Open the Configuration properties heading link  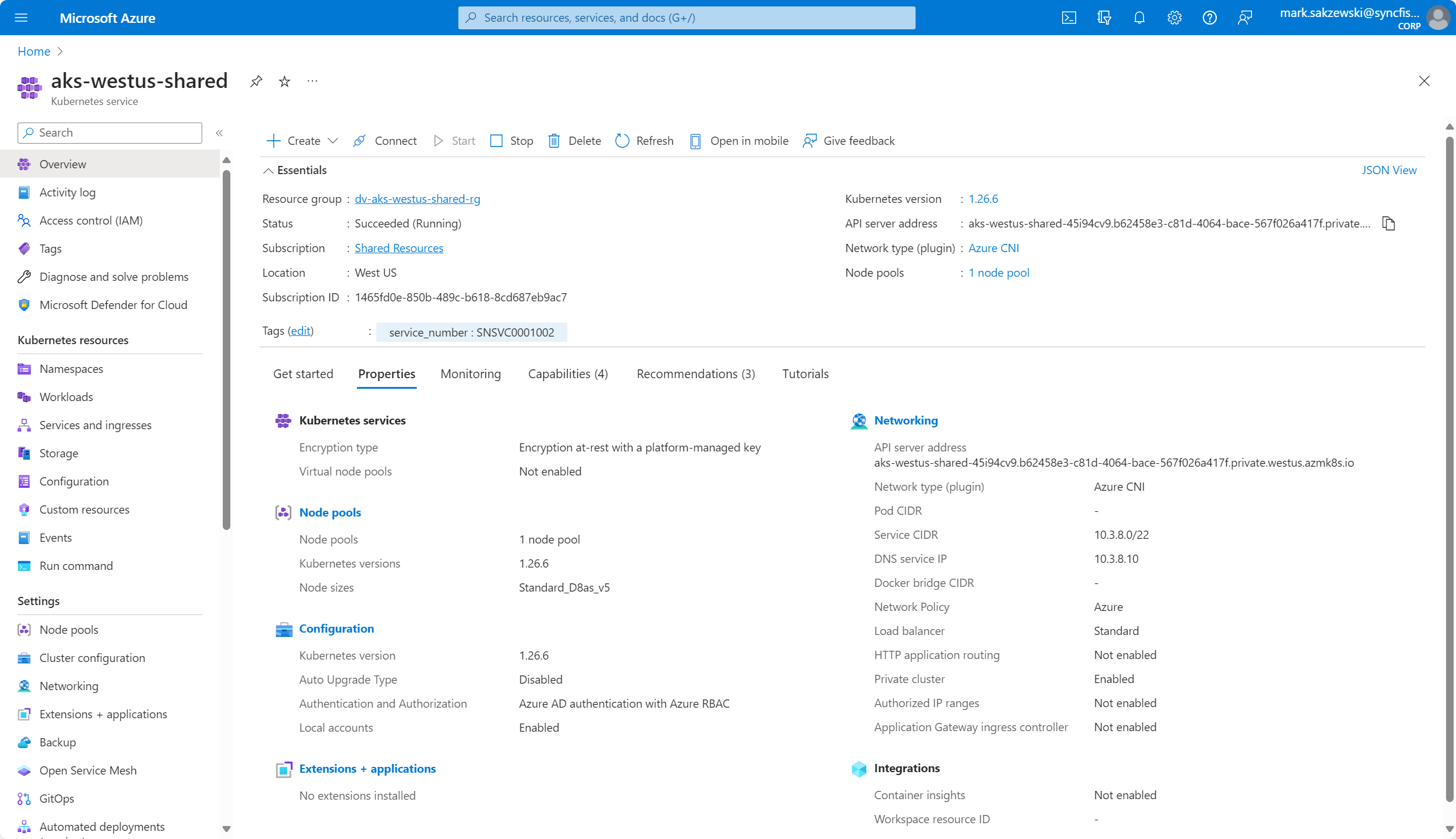(x=336, y=629)
